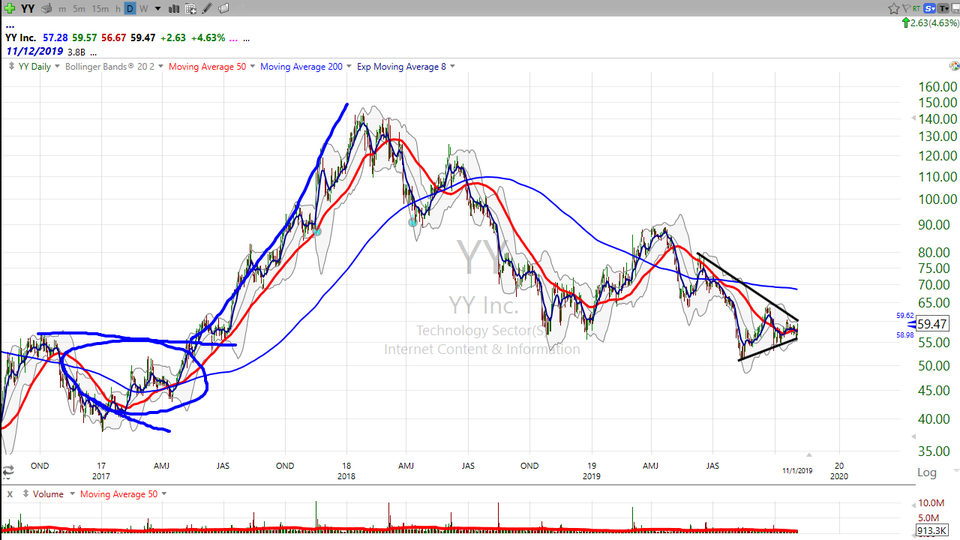The width and height of the screenshot is (960, 540).
Task: Click the 2.63(4.63%) change label top right
Action: point(934,23)
